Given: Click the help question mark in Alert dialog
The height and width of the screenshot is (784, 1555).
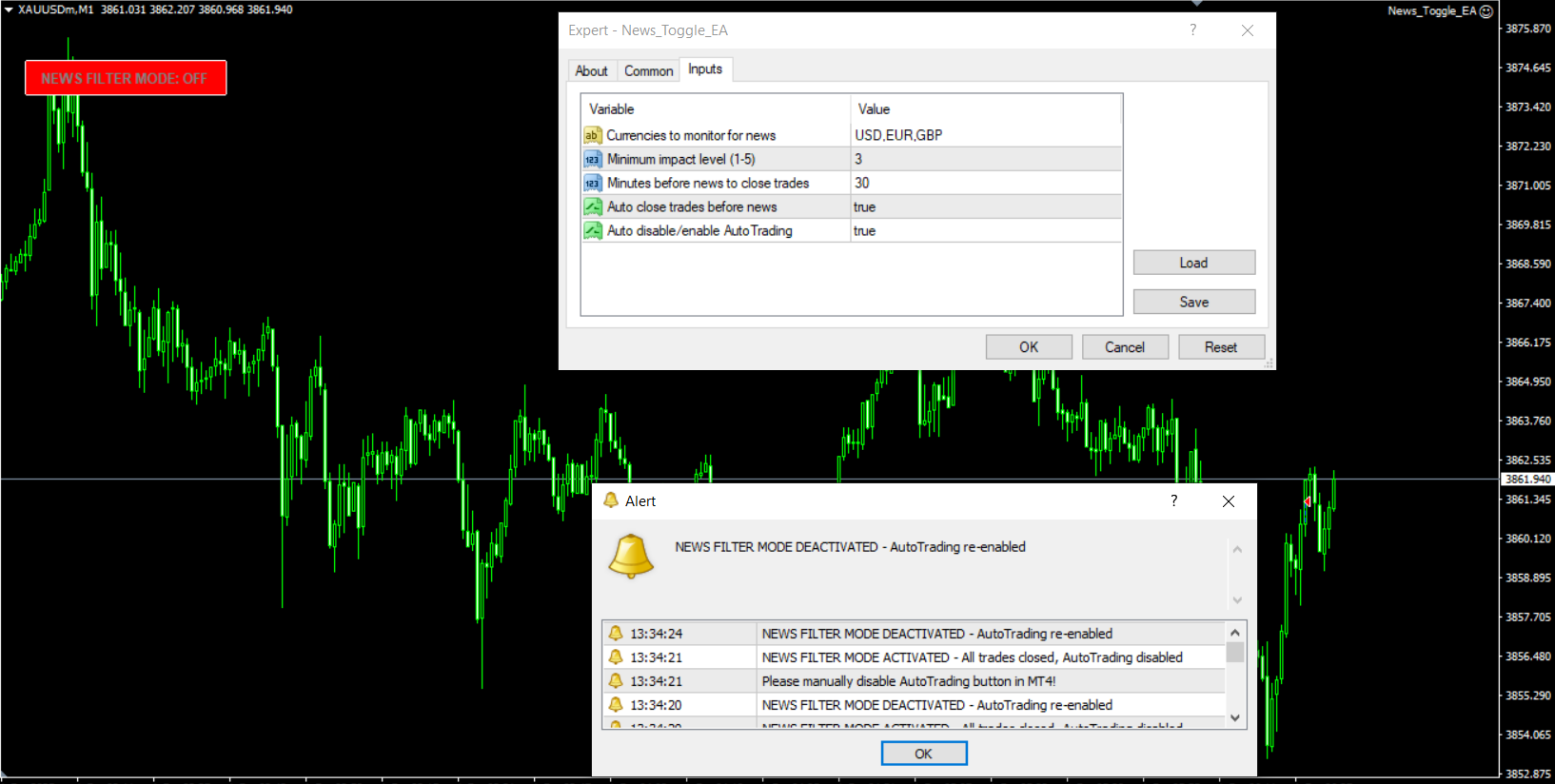Looking at the screenshot, I should [1173, 501].
